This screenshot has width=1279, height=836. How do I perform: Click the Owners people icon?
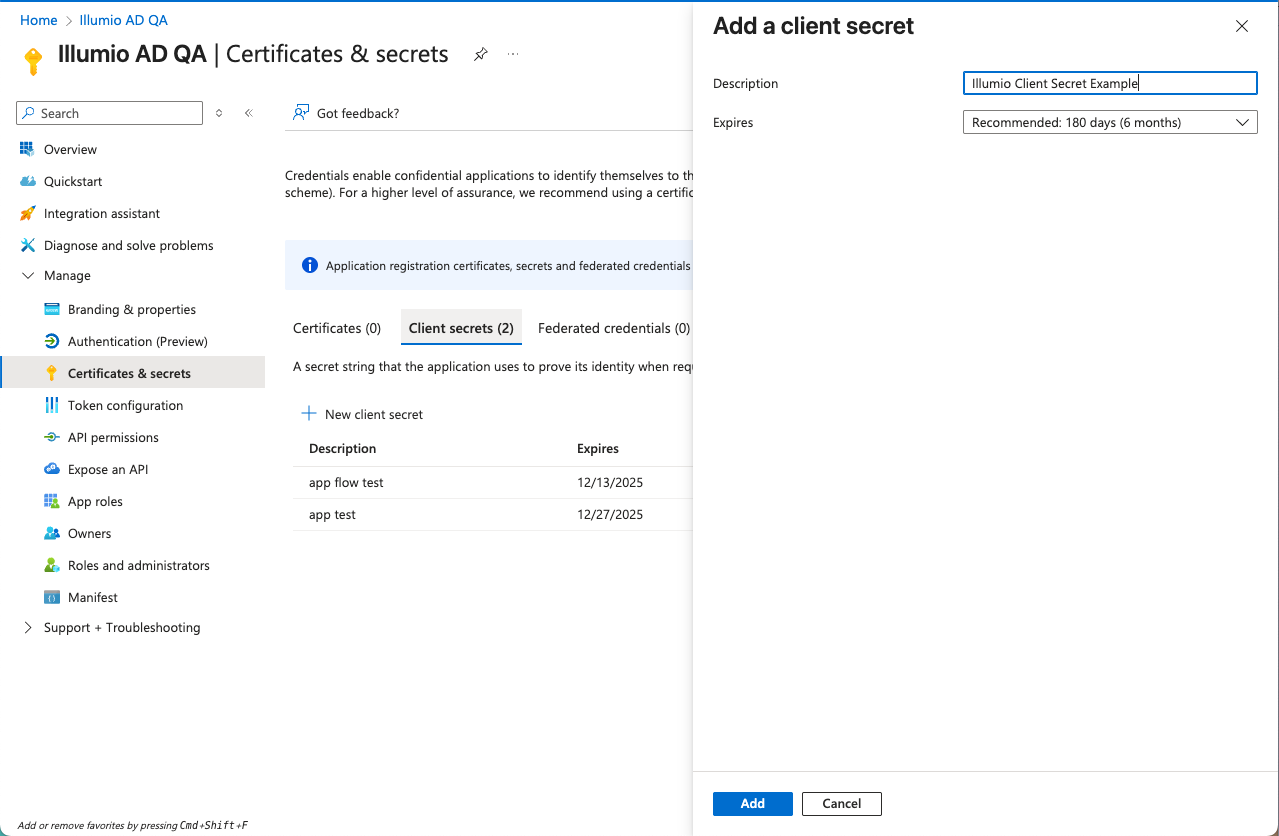(x=52, y=533)
